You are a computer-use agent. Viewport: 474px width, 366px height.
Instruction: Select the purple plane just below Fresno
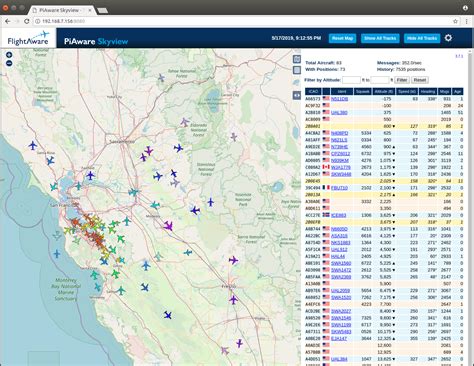tap(233, 299)
